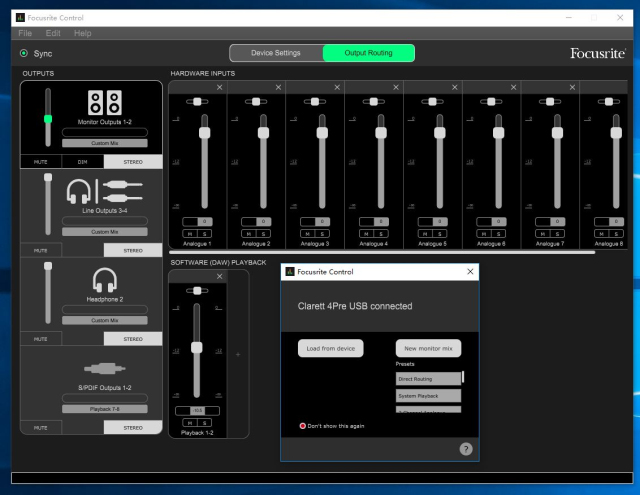Solo the Analogue 2 input channel

pos(263,233)
